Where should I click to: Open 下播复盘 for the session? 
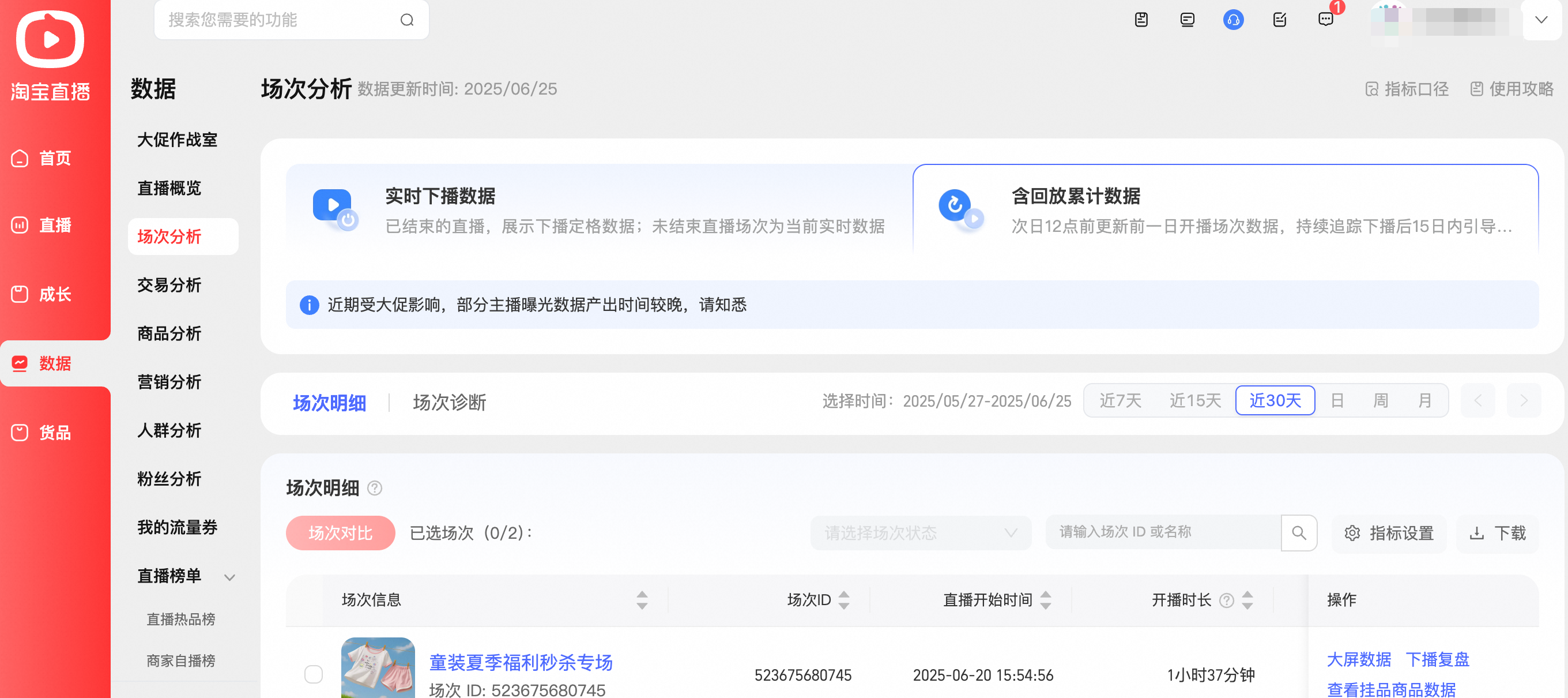(x=1437, y=659)
